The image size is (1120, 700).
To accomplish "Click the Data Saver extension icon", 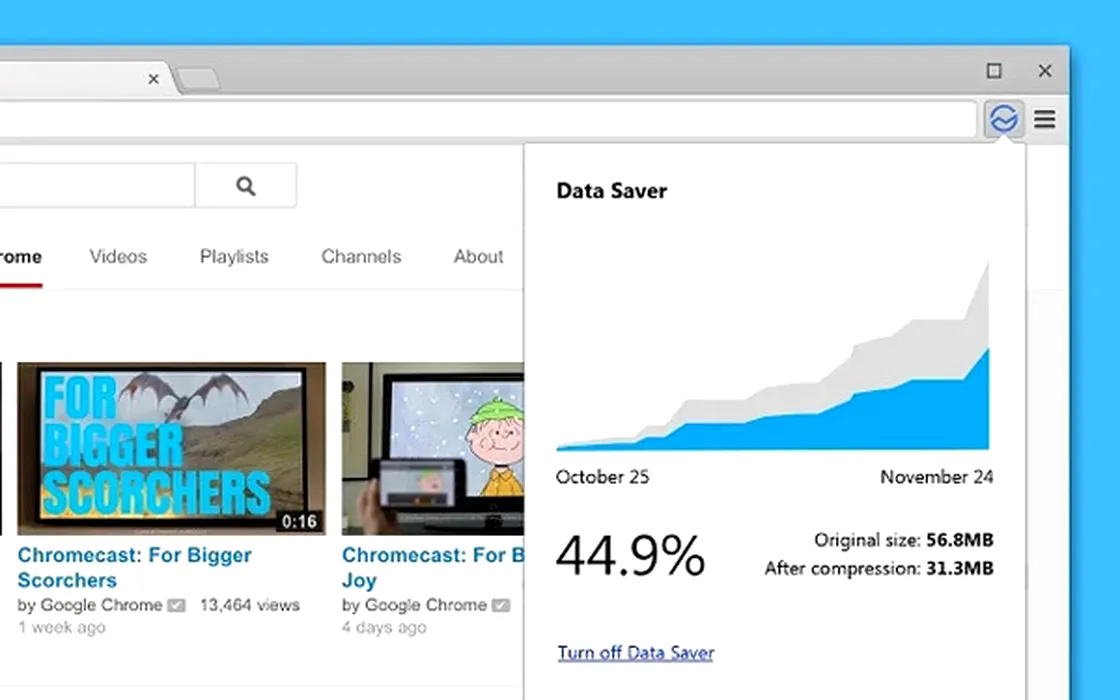I will point(1002,120).
